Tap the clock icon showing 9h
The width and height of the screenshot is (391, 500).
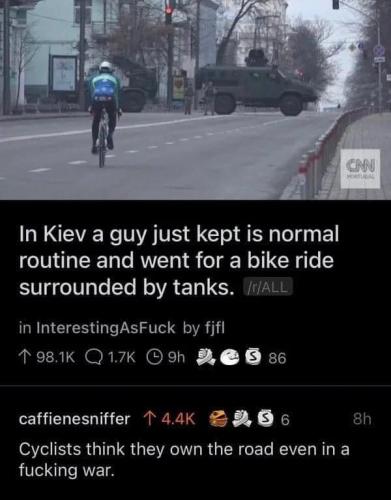[153, 358]
